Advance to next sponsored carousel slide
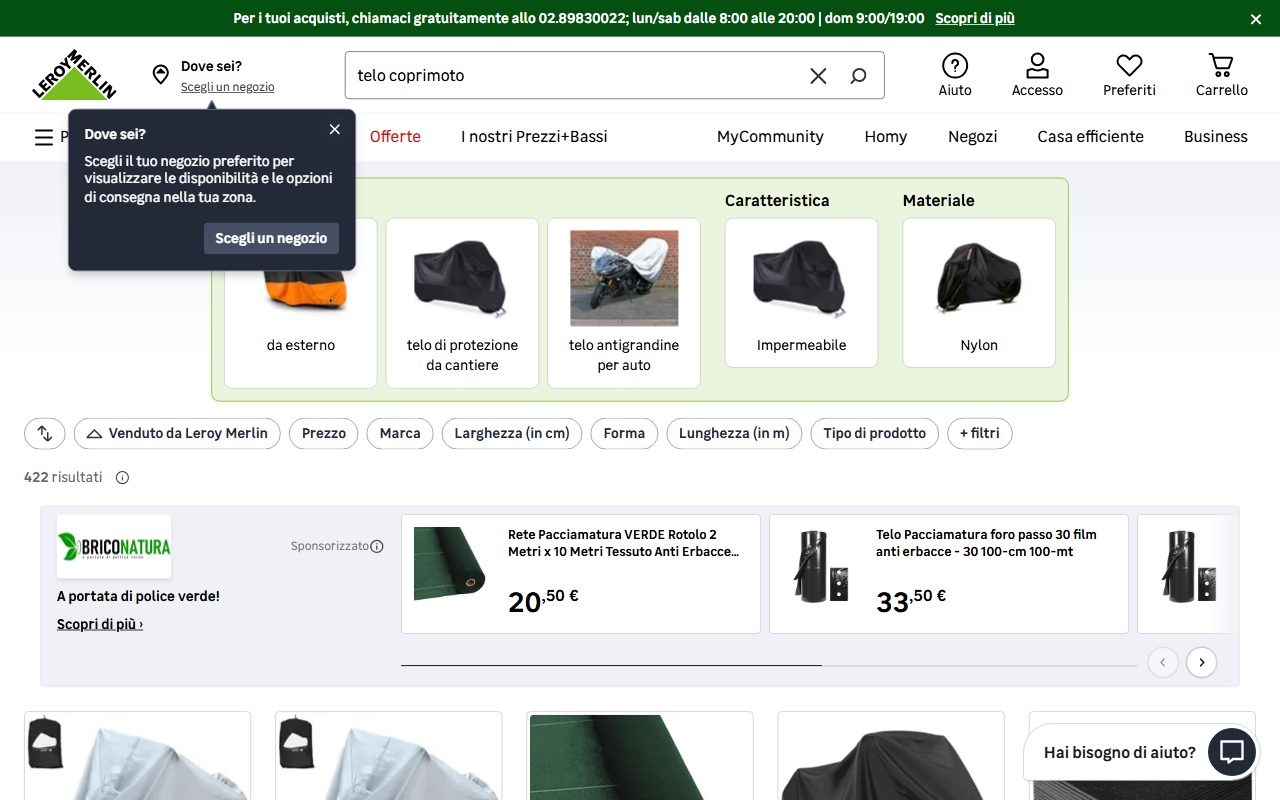1280x800 pixels. pos(1201,662)
